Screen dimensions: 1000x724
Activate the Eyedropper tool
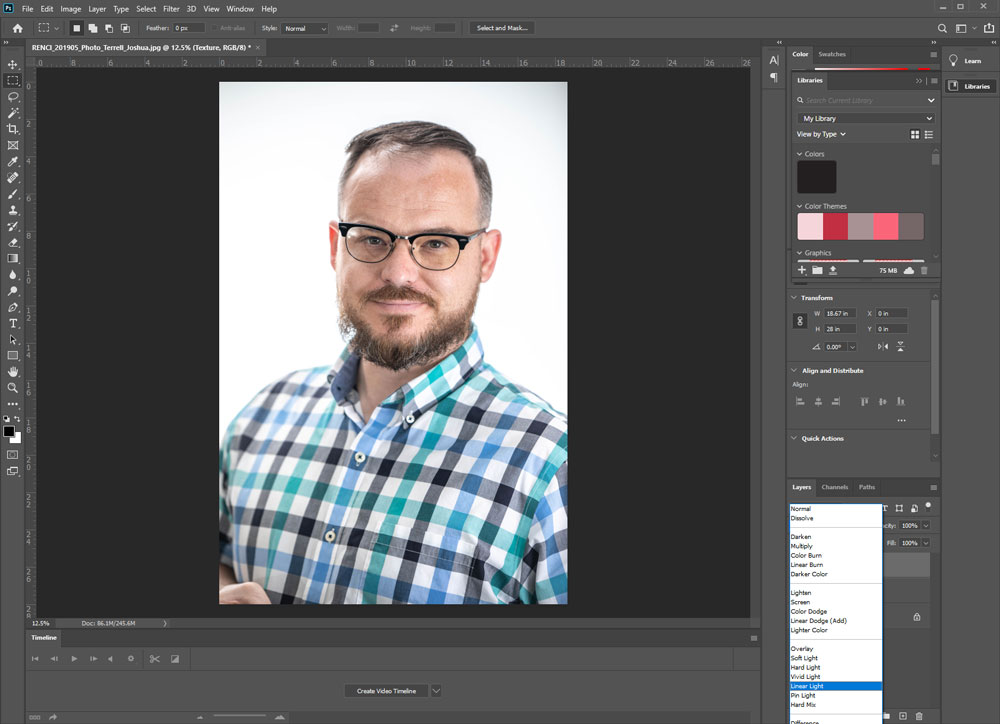[13, 162]
